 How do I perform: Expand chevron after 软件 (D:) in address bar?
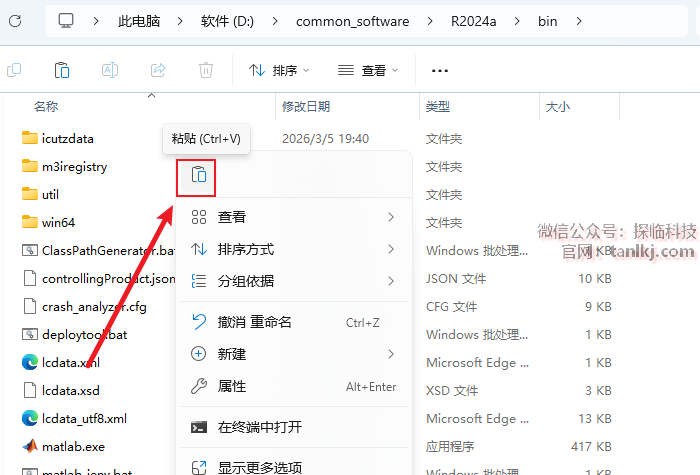(x=275, y=21)
